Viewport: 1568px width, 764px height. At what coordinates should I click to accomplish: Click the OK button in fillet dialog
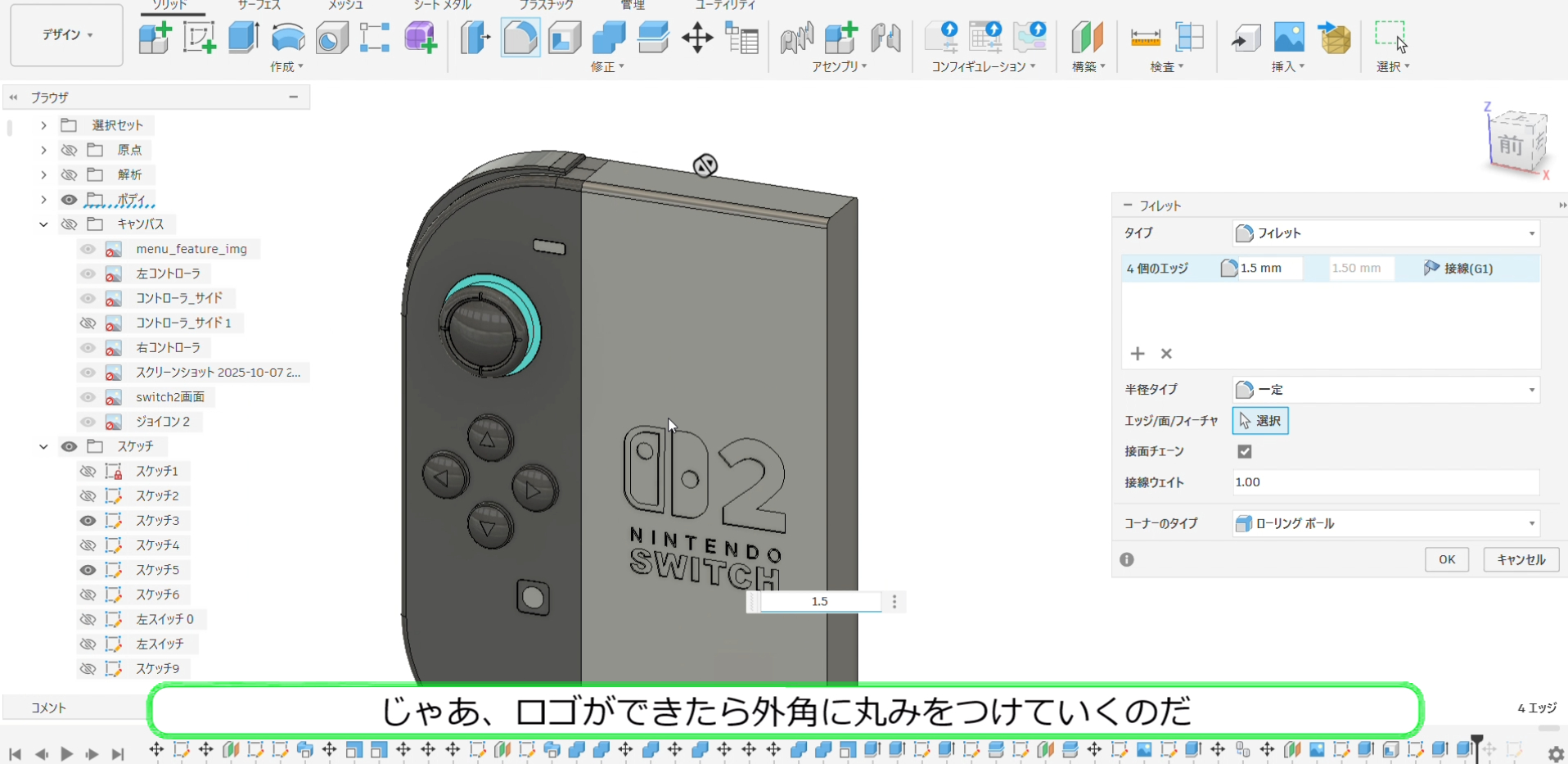[x=1447, y=559]
